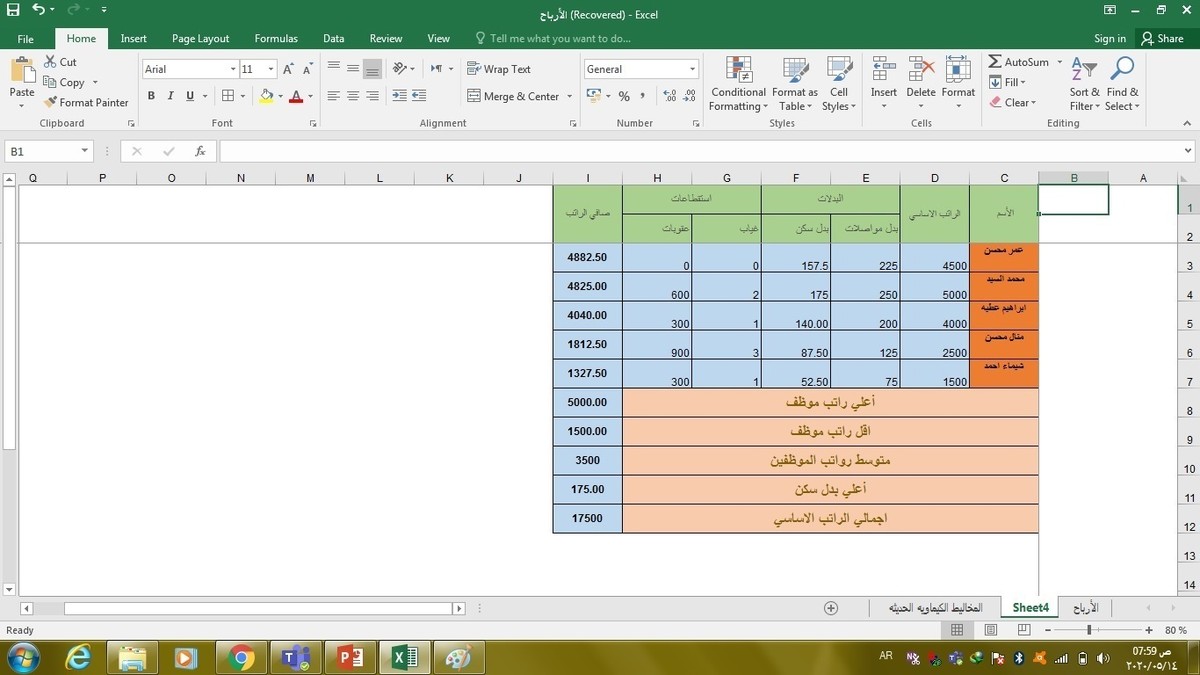Activate the Format Painter

click(86, 102)
